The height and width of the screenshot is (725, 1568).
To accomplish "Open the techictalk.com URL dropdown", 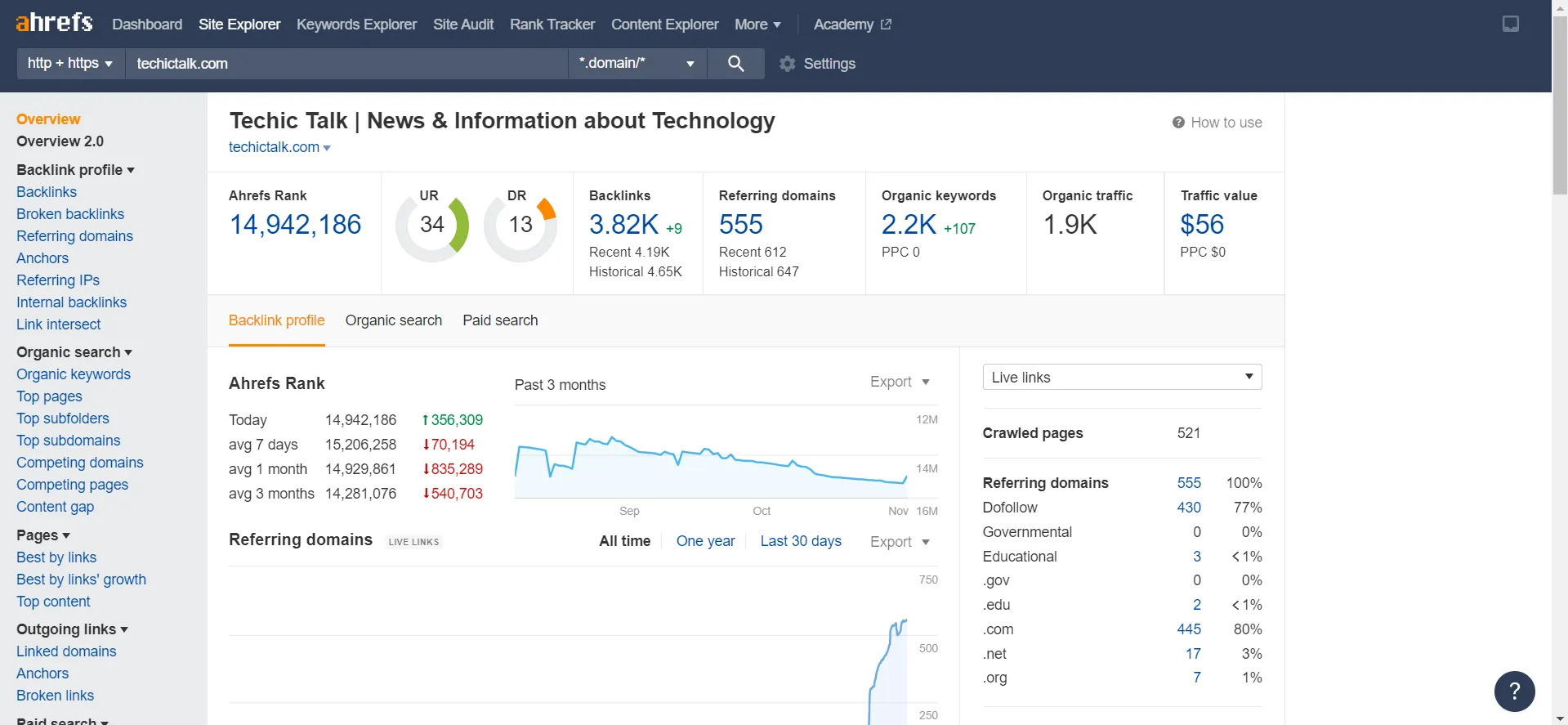I will coord(279,147).
